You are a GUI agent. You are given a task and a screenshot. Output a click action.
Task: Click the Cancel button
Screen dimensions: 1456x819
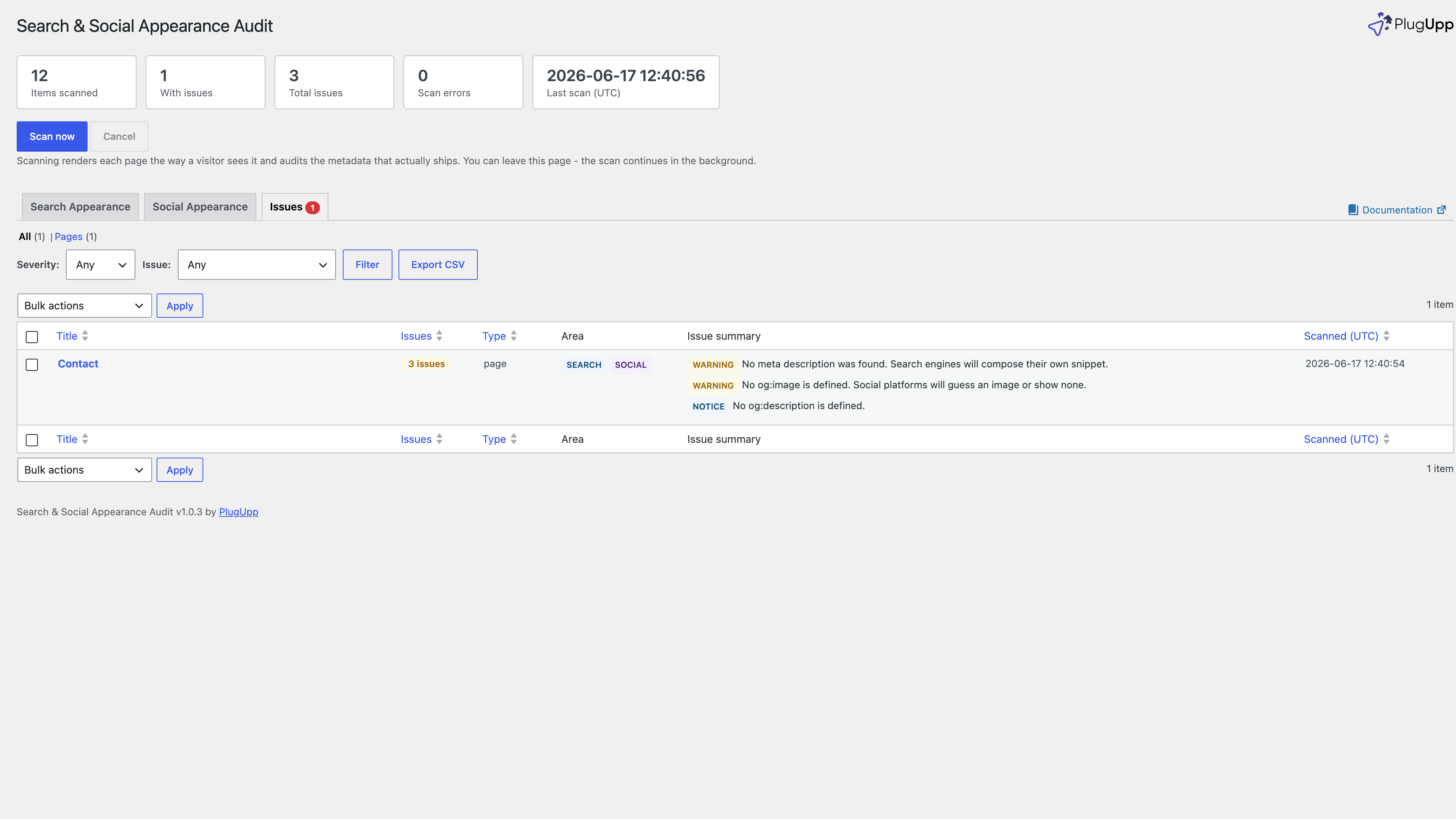[x=119, y=136]
